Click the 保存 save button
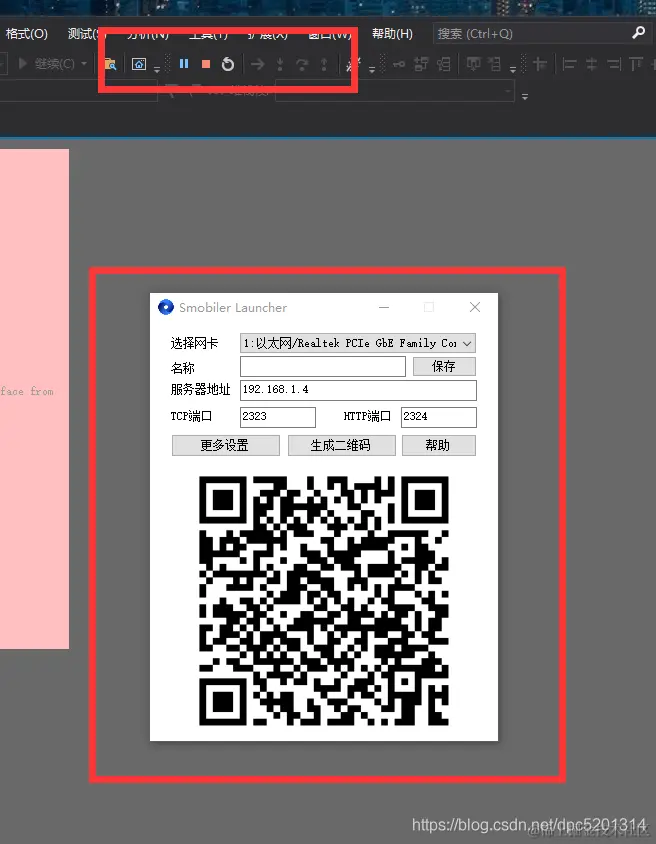This screenshot has height=844, width=656. click(x=444, y=367)
